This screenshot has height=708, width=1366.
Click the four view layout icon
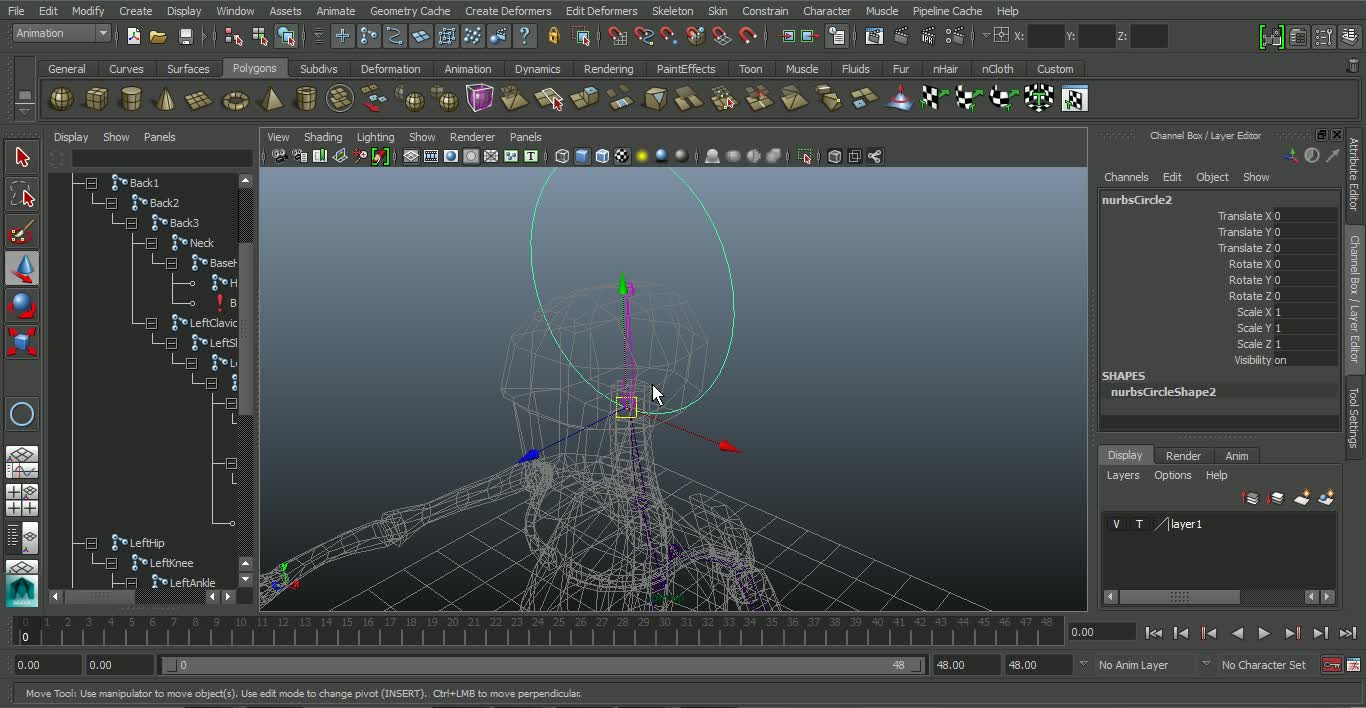coord(22,500)
